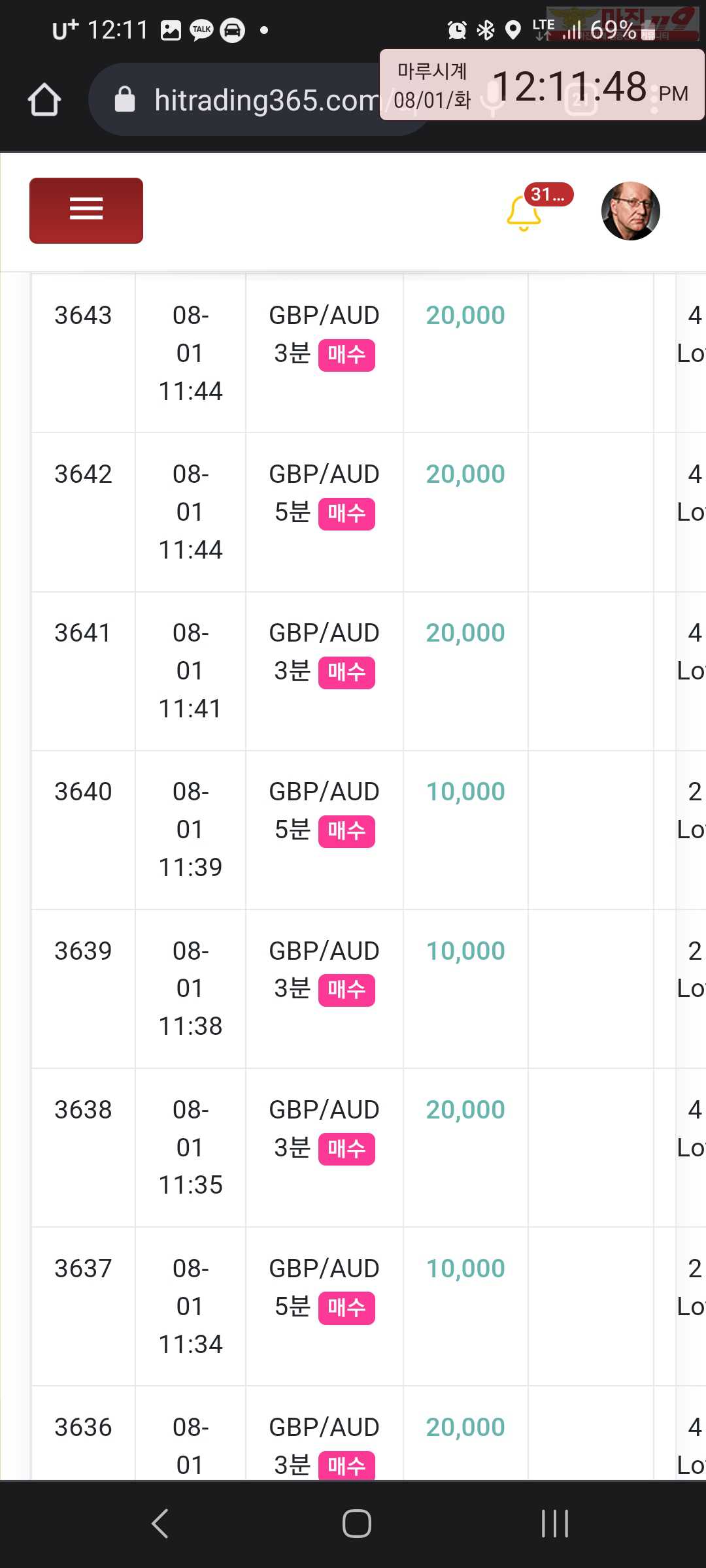The height and width of the screenshot is (1568, 706).
Task: Select trade number 3640
Action: 83,791
